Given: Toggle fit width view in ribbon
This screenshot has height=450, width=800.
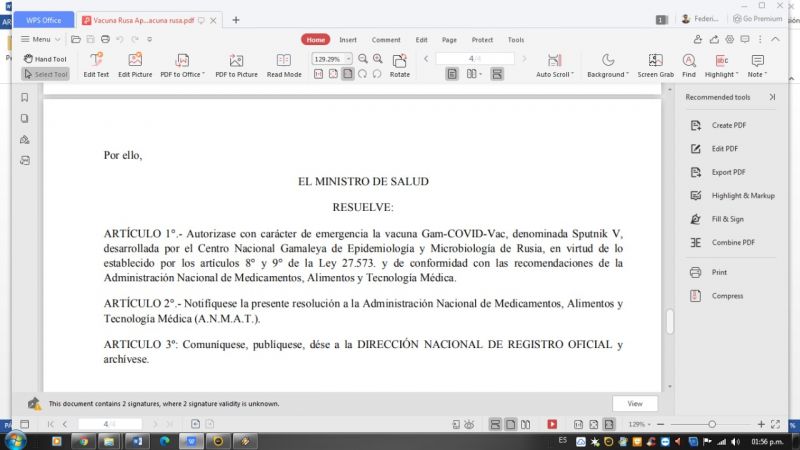Looking at the screenshot, I should [x=348, y=74].
